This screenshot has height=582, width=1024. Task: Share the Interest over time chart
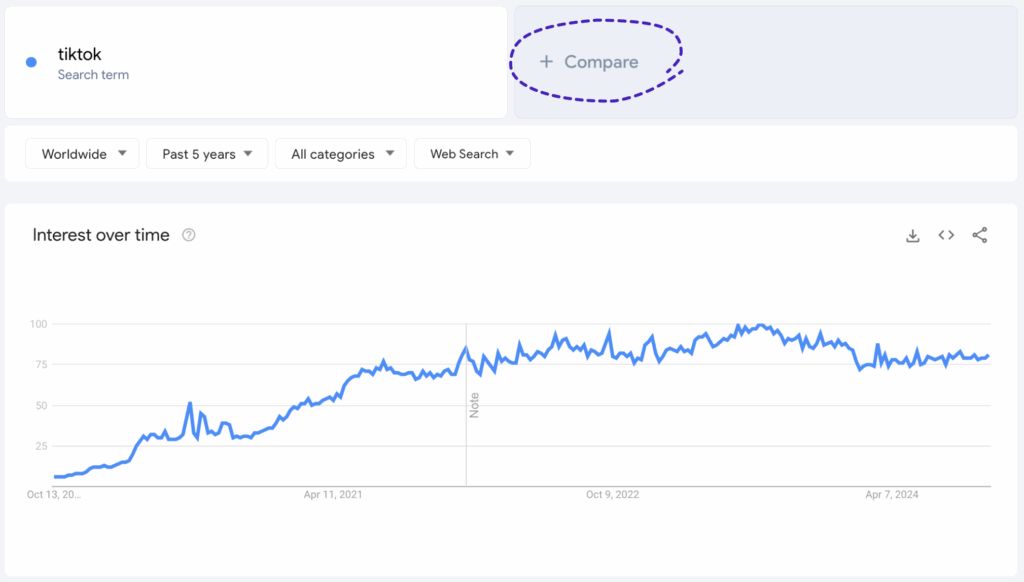coord(980,235)
